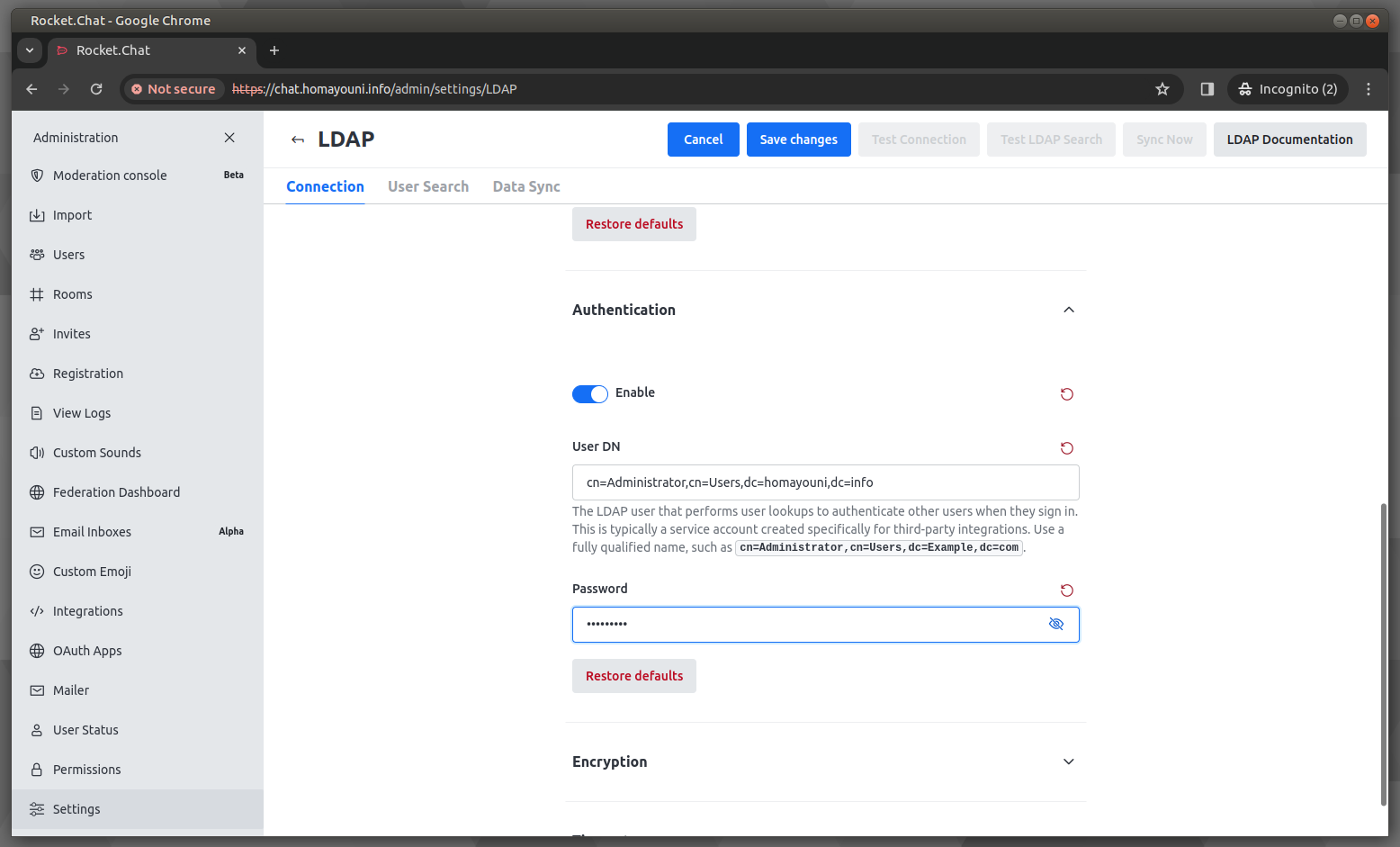Reset the Password field icon
This screenshot has width=1400, height=847.
1067,590
